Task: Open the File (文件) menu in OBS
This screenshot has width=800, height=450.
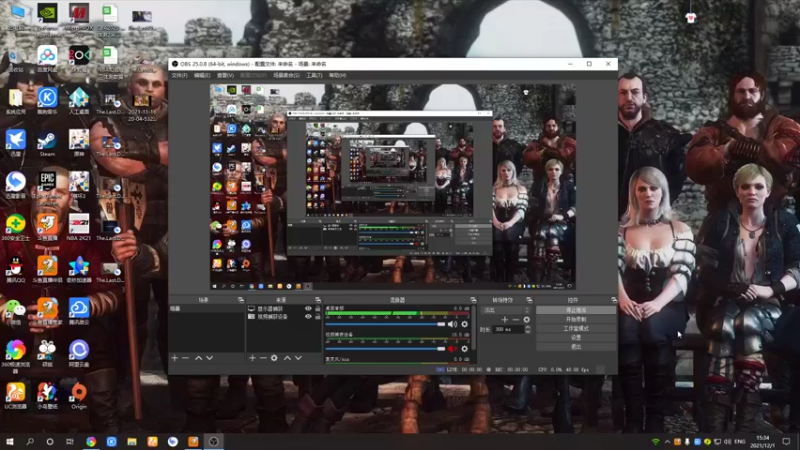Action: tap(179, 76)
